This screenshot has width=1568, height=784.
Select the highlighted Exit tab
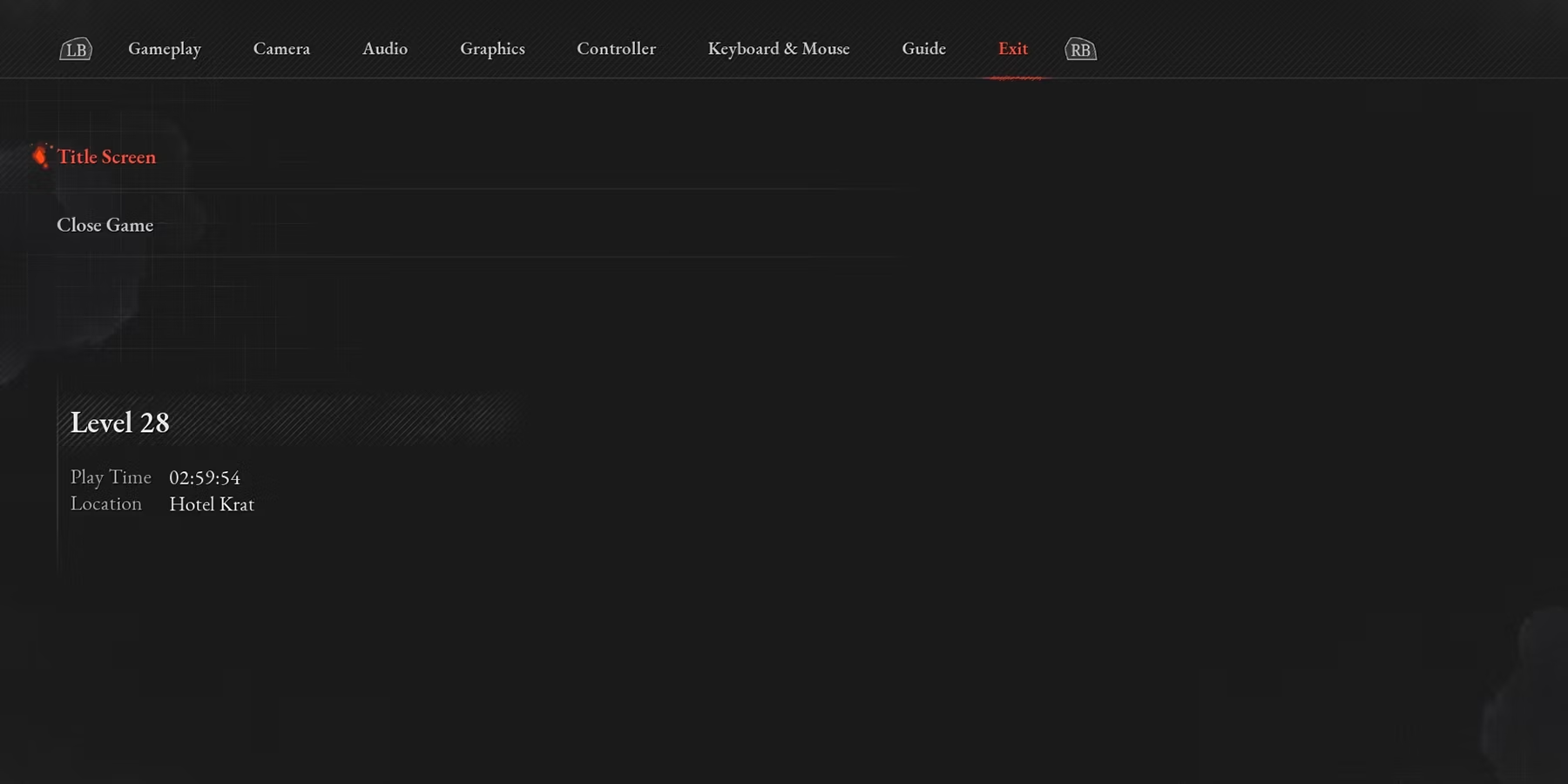(x=1012, y=49)
